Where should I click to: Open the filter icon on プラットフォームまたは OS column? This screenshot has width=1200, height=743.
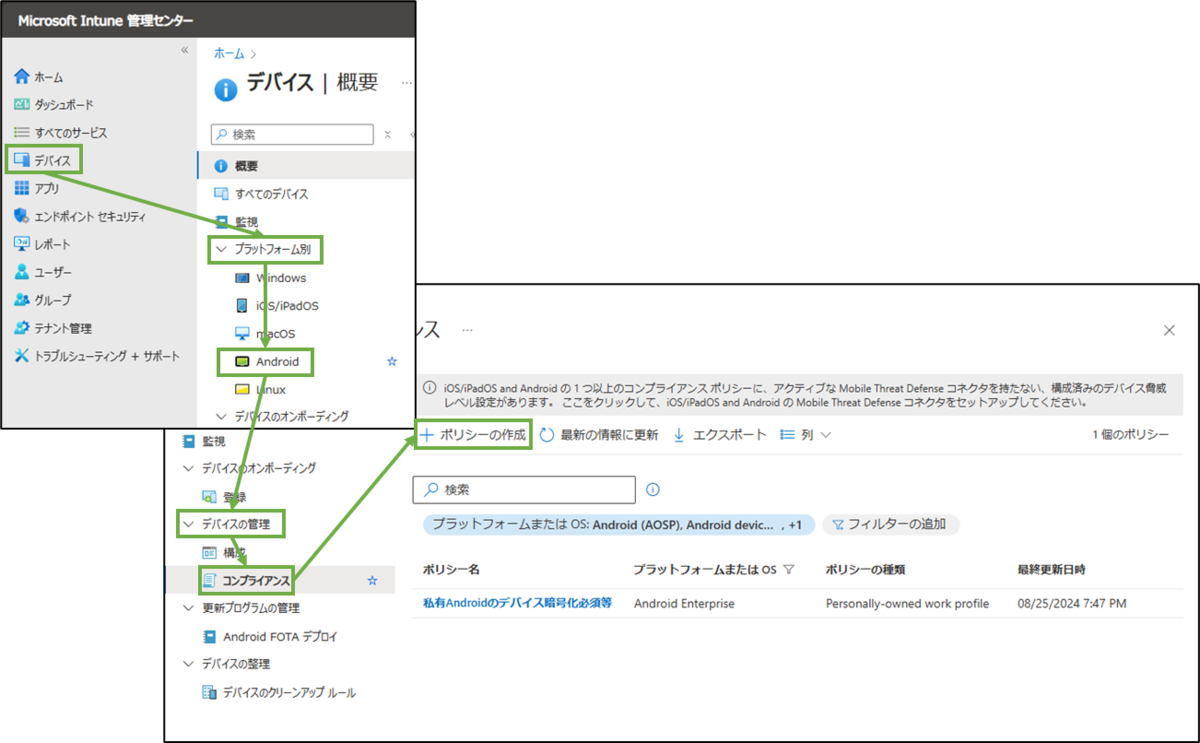click(789, 570)
